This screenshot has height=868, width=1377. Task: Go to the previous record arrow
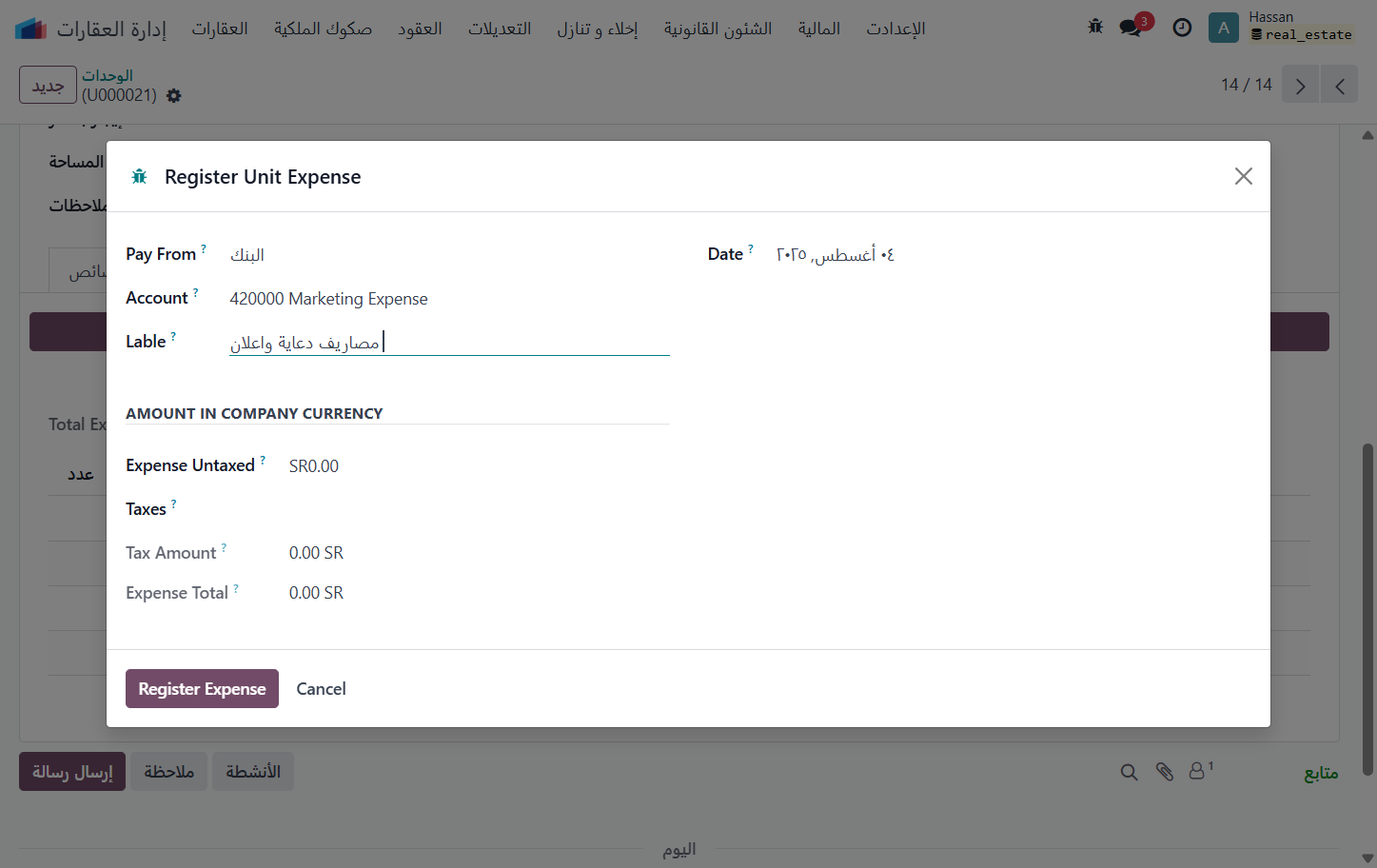pyautogui.click(x=1339, y=85)
